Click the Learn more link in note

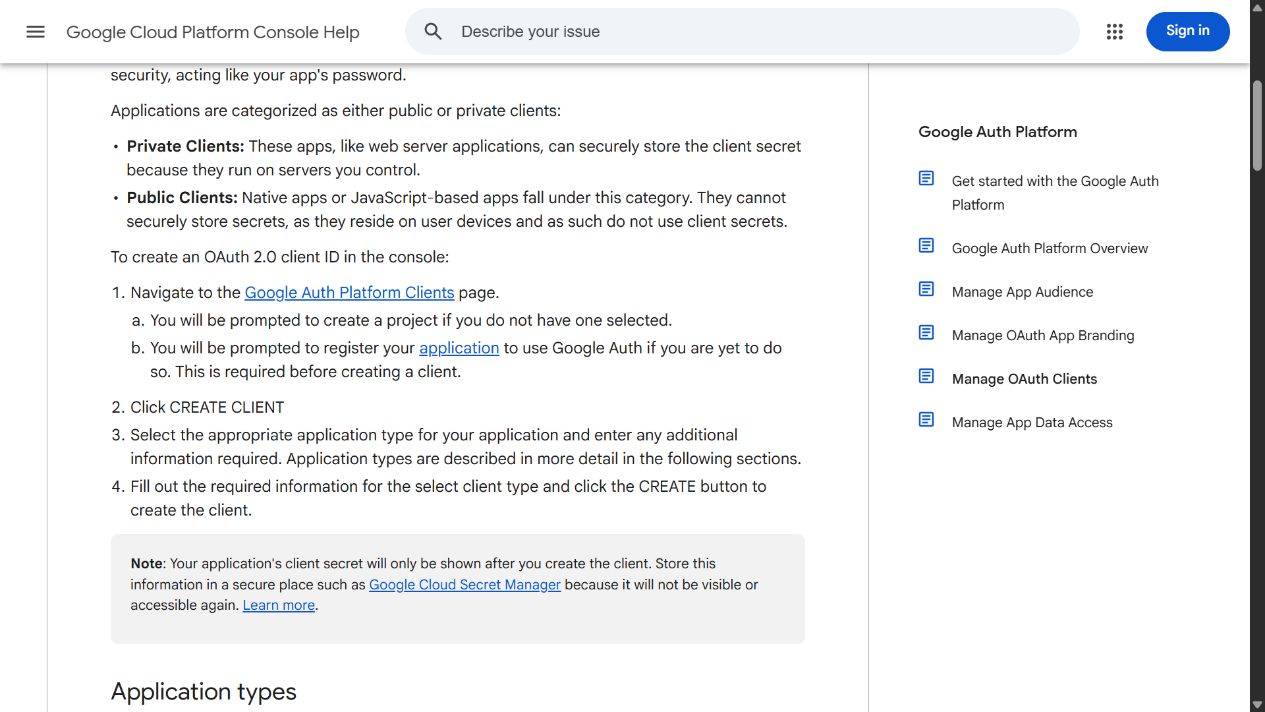(x=279, y=606)
